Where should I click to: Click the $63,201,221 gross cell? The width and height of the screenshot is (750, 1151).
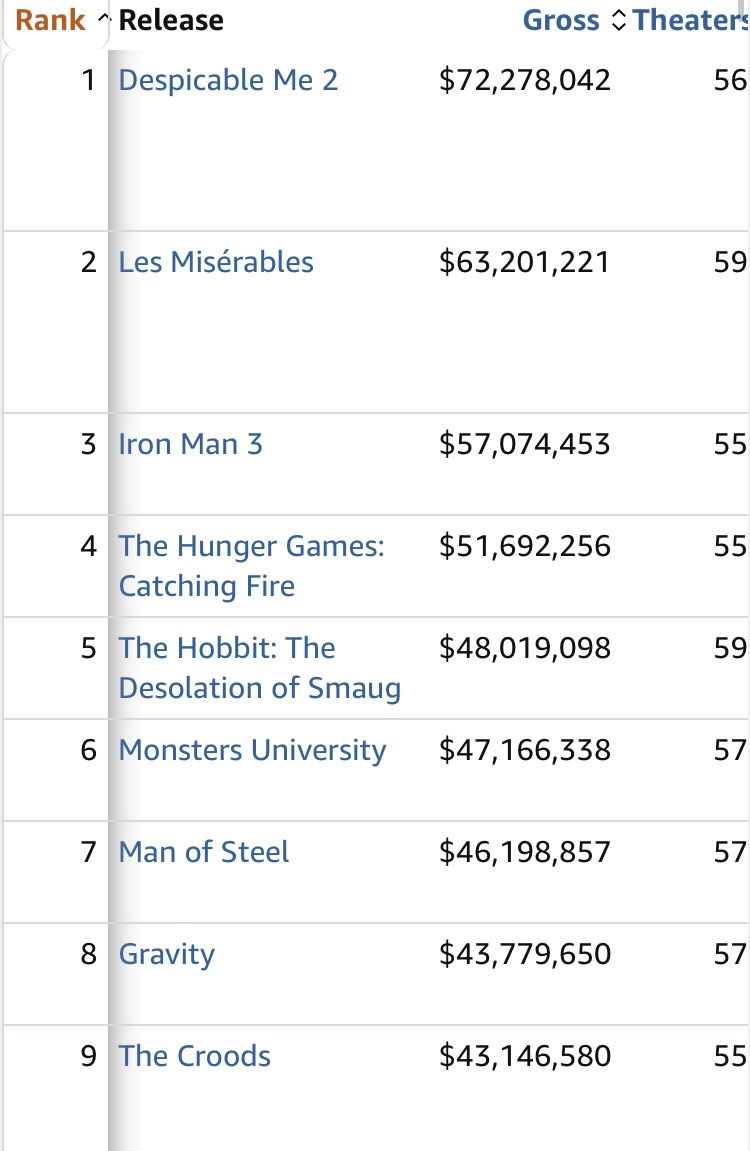(x=525, y=262)
